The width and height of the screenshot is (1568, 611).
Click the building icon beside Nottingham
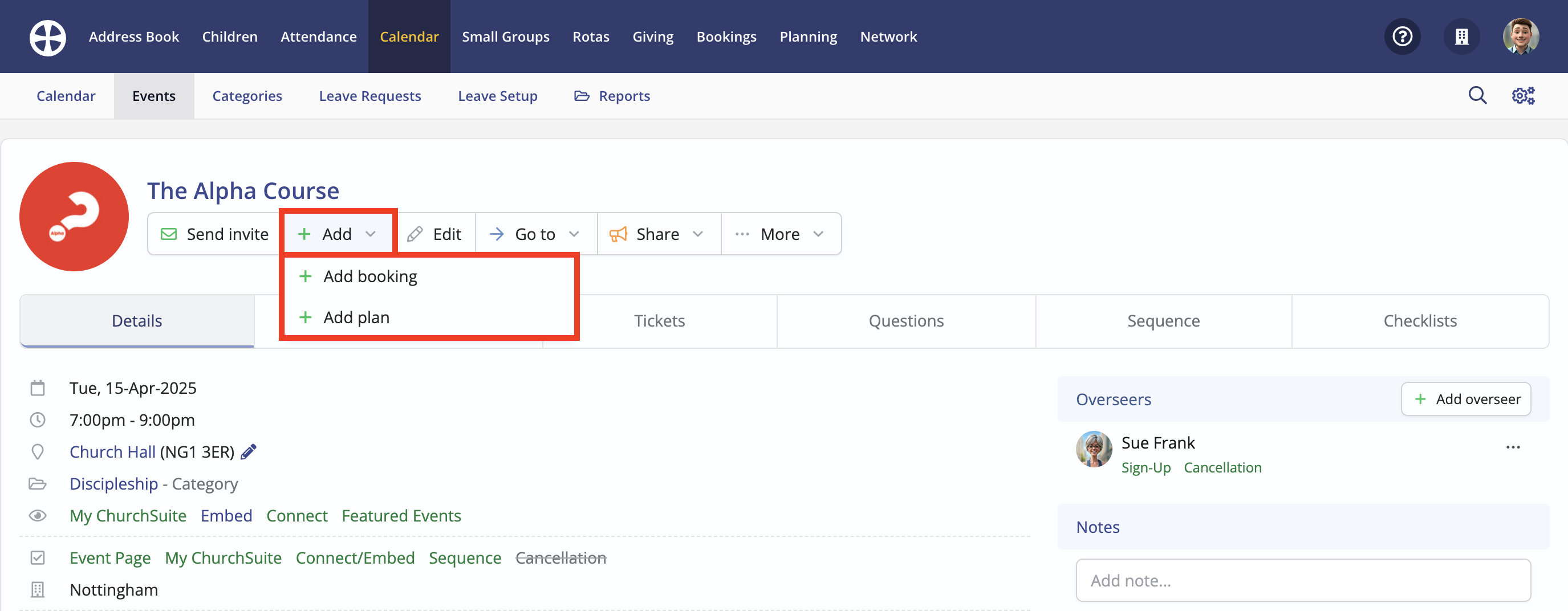click(x=38, y=590)
